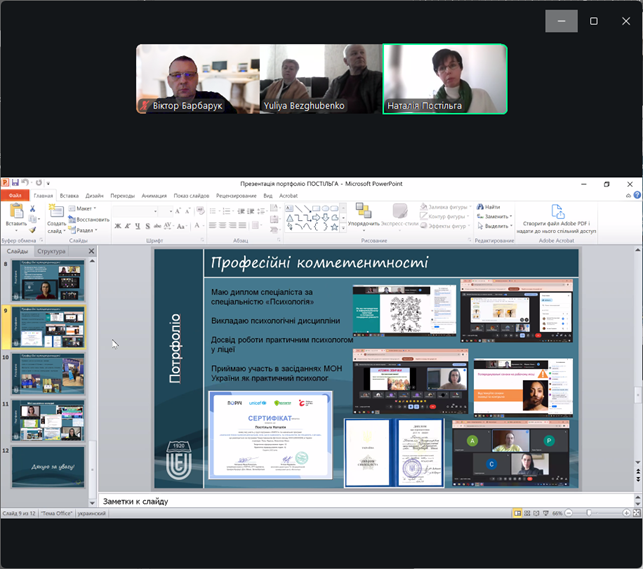
Task: Switch to the Структура outline pane tab
Action: 51,251
